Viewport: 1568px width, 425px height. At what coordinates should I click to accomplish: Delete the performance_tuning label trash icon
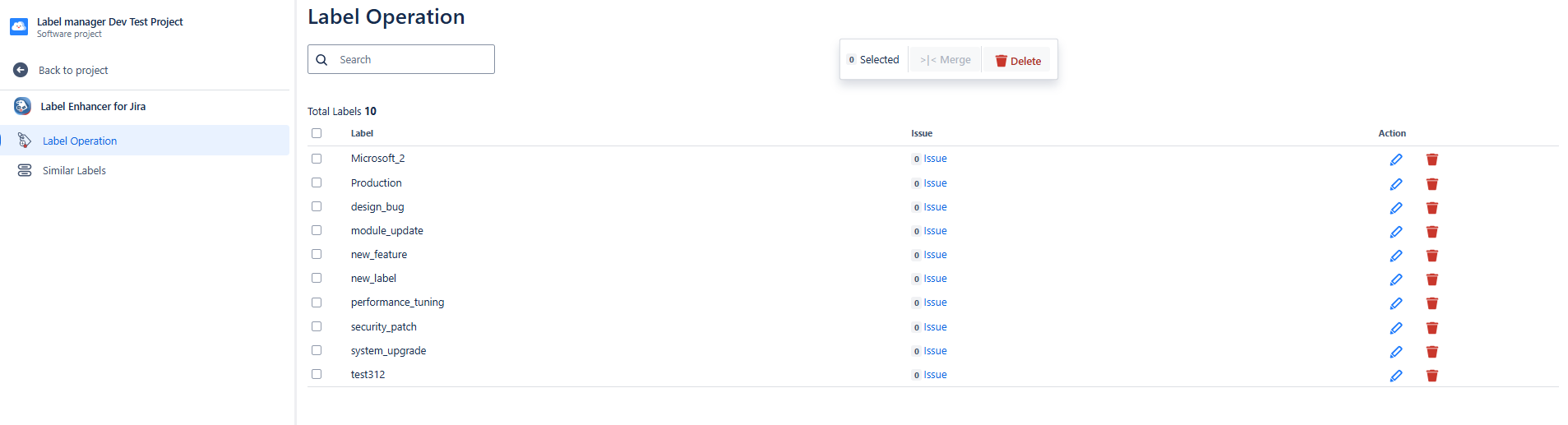tap(1432, 303)
